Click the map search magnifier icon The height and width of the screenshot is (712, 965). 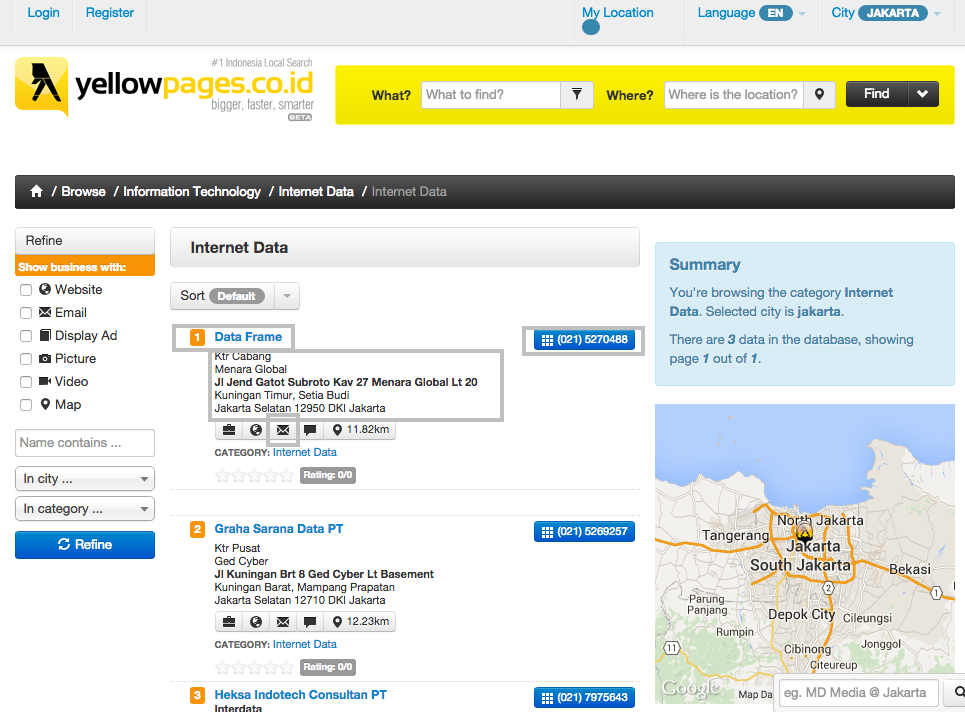coord(959,693)
